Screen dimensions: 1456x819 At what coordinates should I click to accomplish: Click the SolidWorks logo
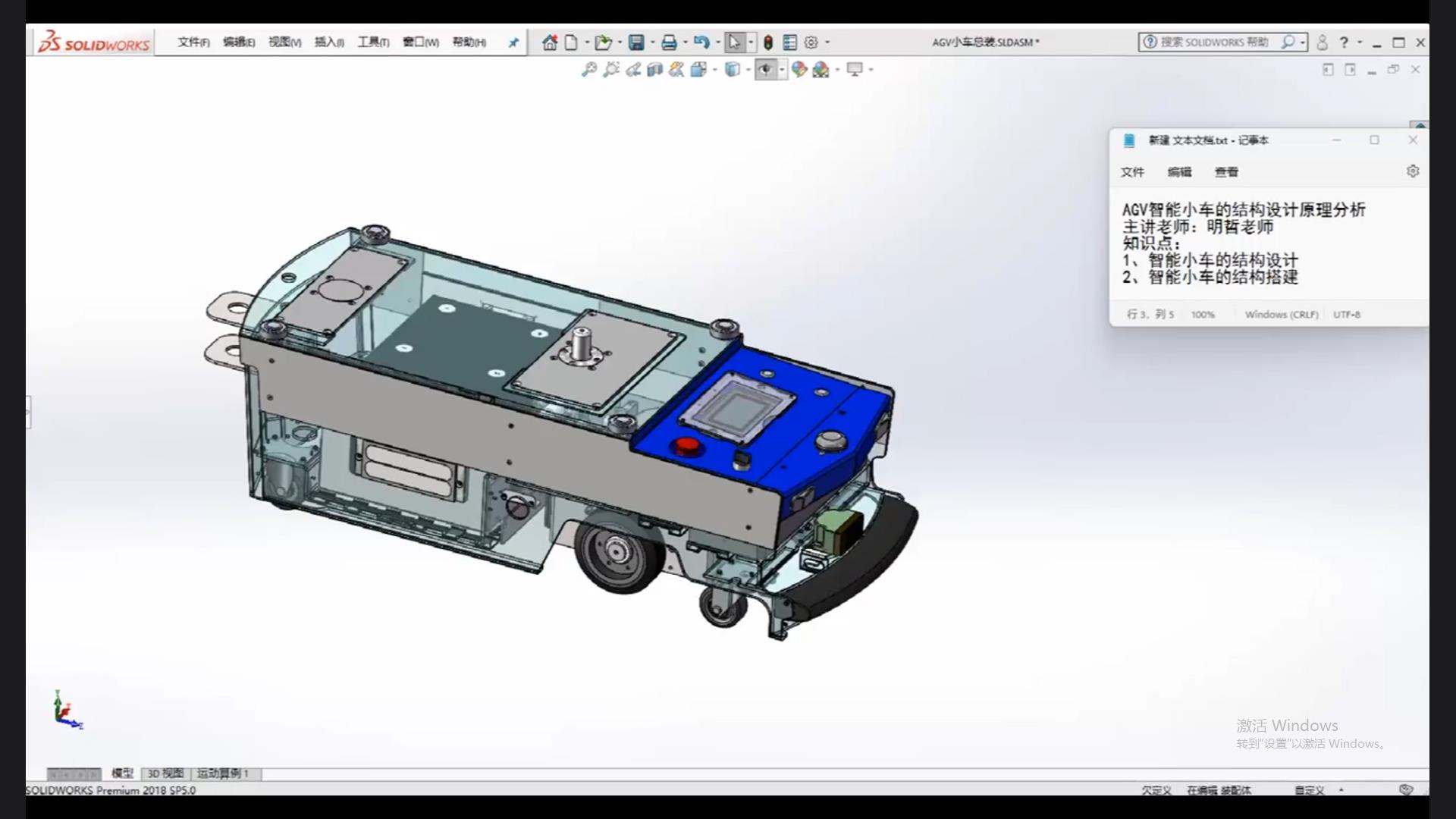[x=94, y=42]
